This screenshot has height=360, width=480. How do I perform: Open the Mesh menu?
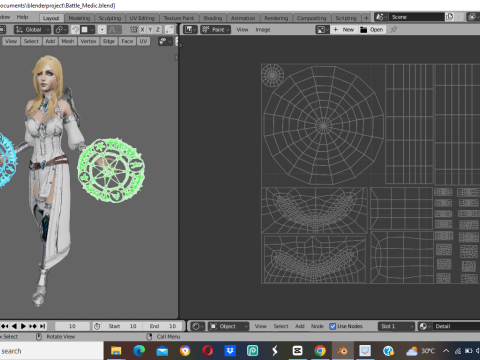click(68, 41)
